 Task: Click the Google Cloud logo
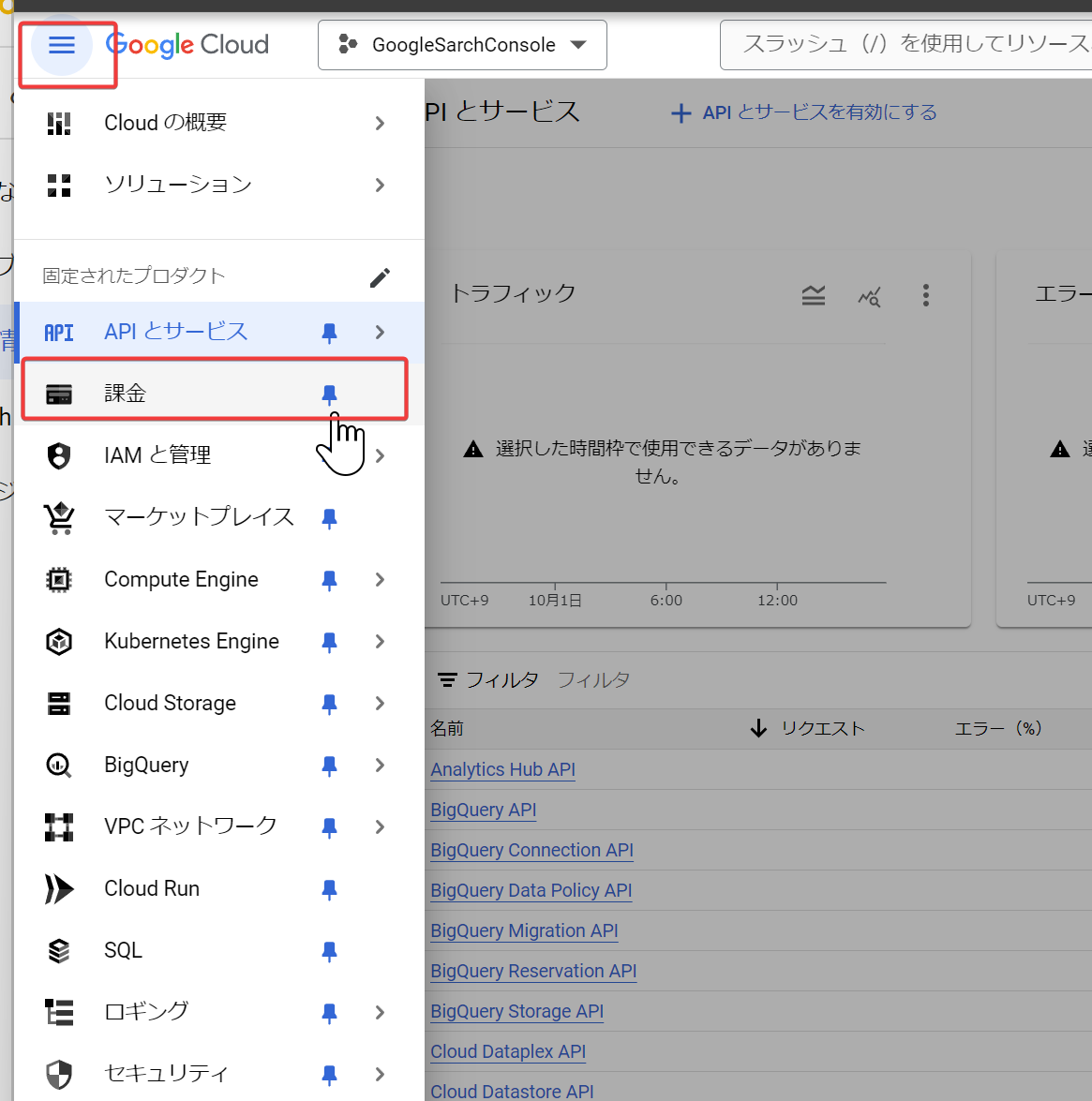187,45
